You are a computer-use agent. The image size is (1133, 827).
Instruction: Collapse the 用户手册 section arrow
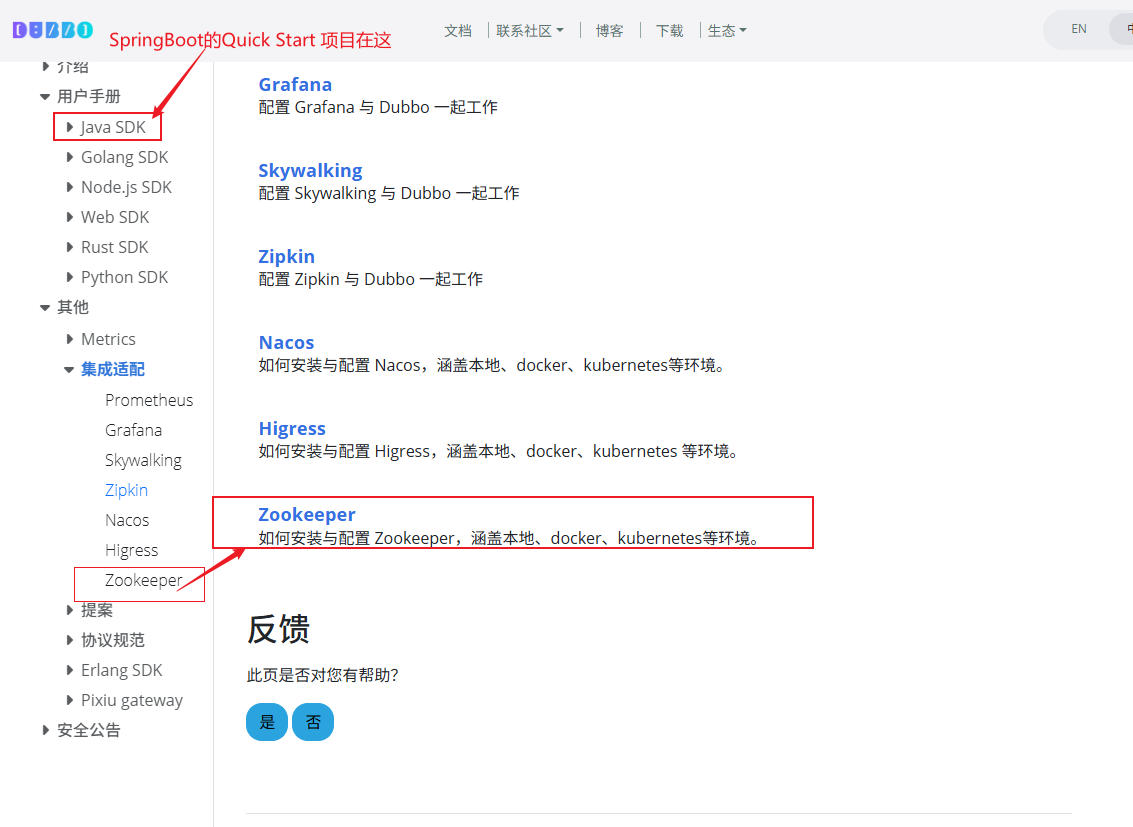click(x=45, y=97)
